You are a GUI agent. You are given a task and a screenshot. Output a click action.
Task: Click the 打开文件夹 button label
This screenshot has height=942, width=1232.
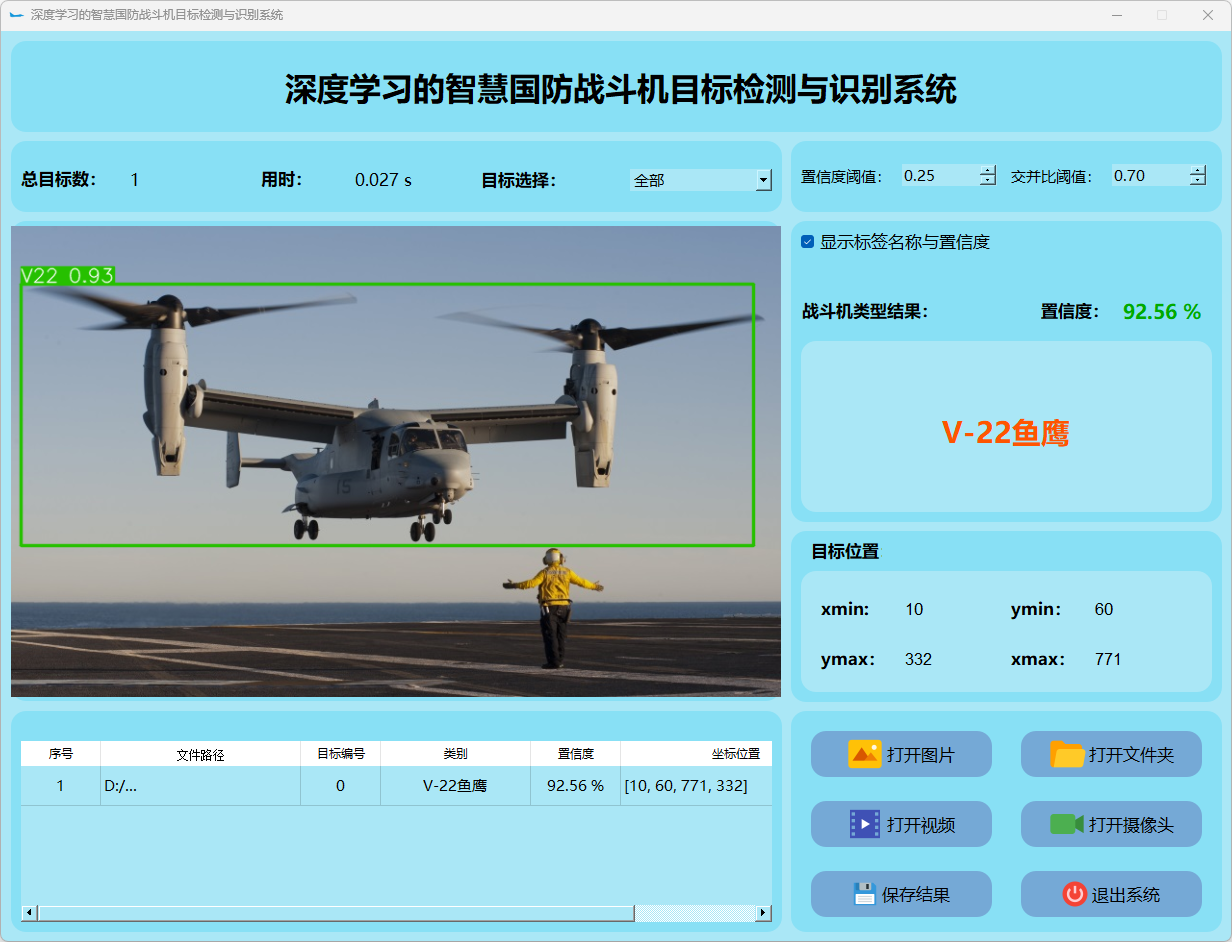tap(1131, 755)
